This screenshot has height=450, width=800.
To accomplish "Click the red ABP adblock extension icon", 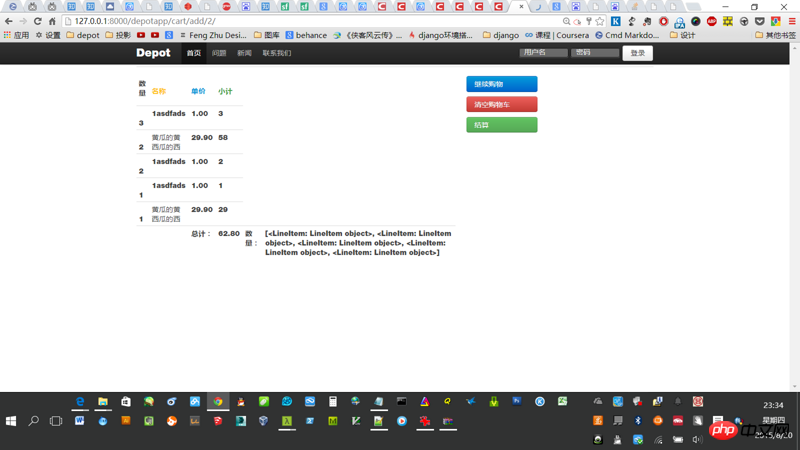I will (x=712, y=21).
